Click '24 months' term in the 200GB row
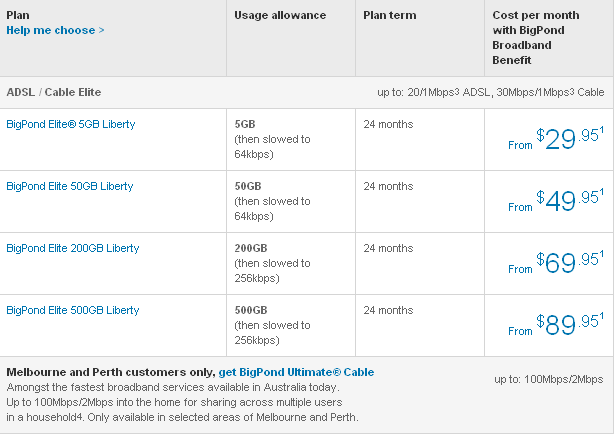616x435 pixels. (388, 248)
